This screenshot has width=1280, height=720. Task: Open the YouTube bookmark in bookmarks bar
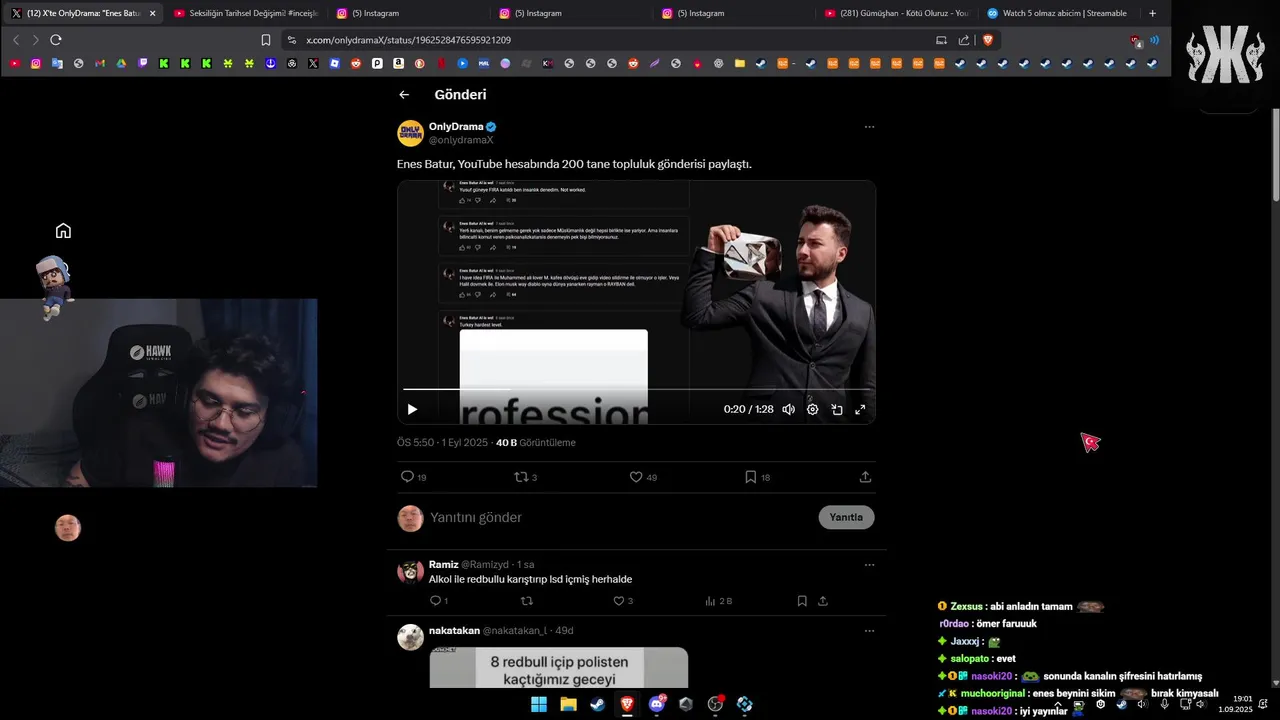click(x=14, y=63)
